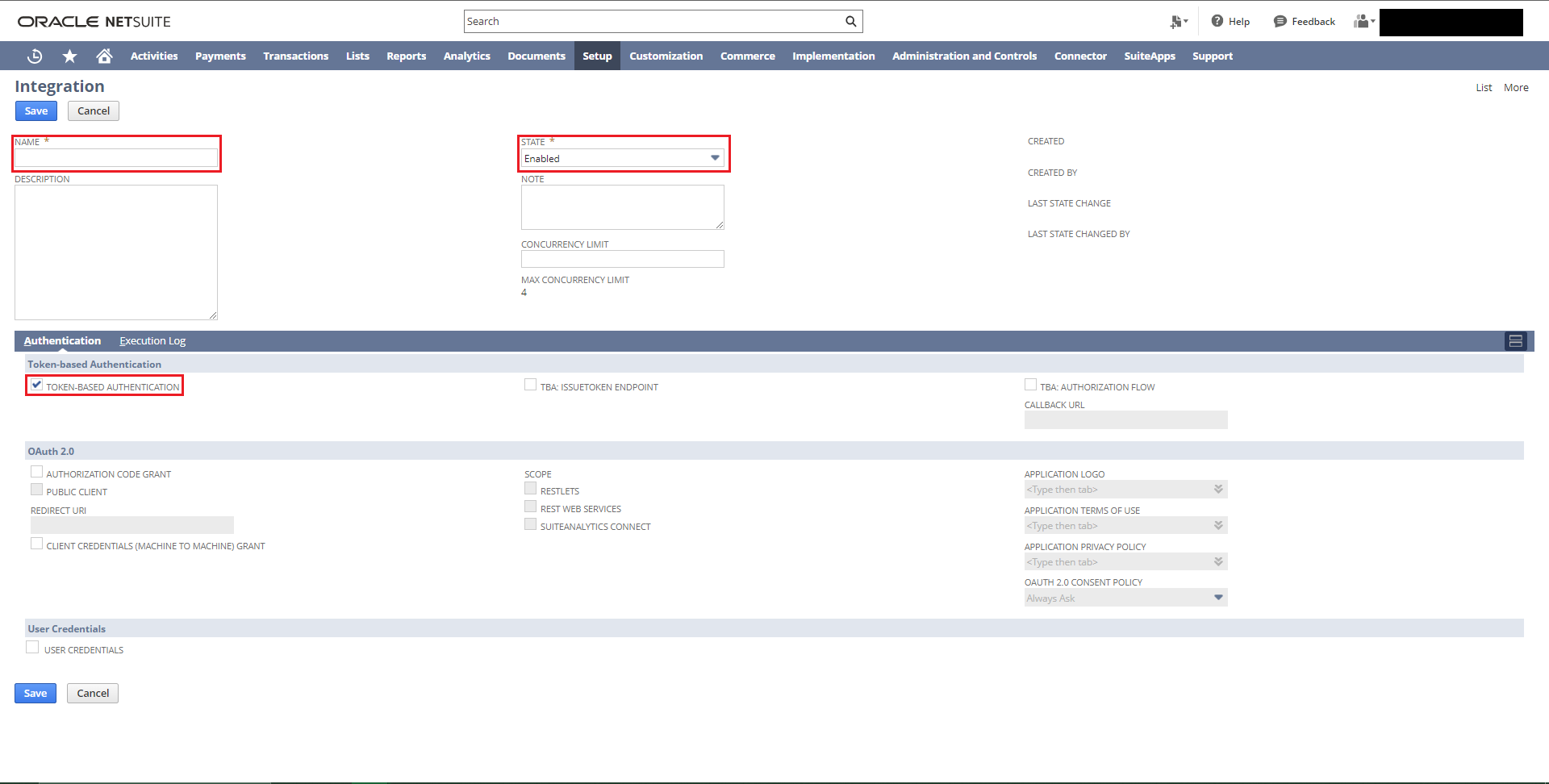The width and height of the screenshot is (1549, 784).
Task: Open the Payments menu
Action: click(220, 56)
